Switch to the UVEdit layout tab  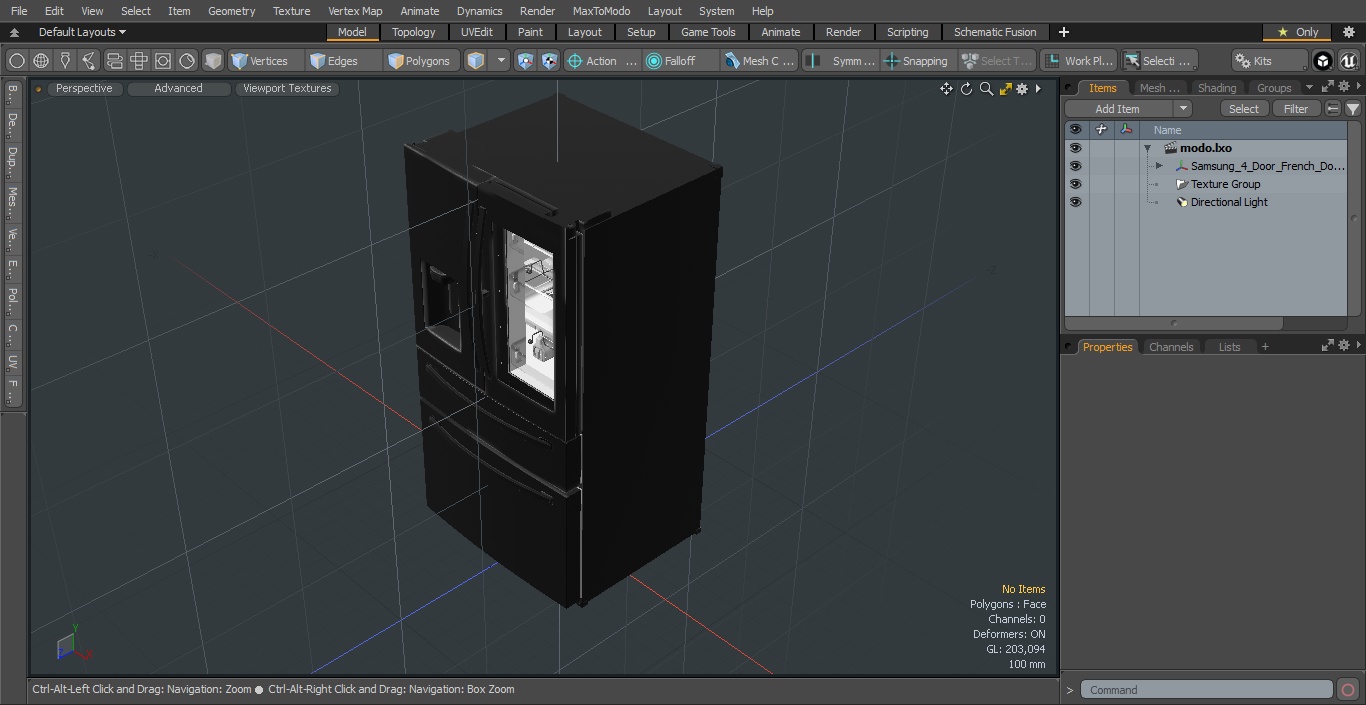coord(476,32)
